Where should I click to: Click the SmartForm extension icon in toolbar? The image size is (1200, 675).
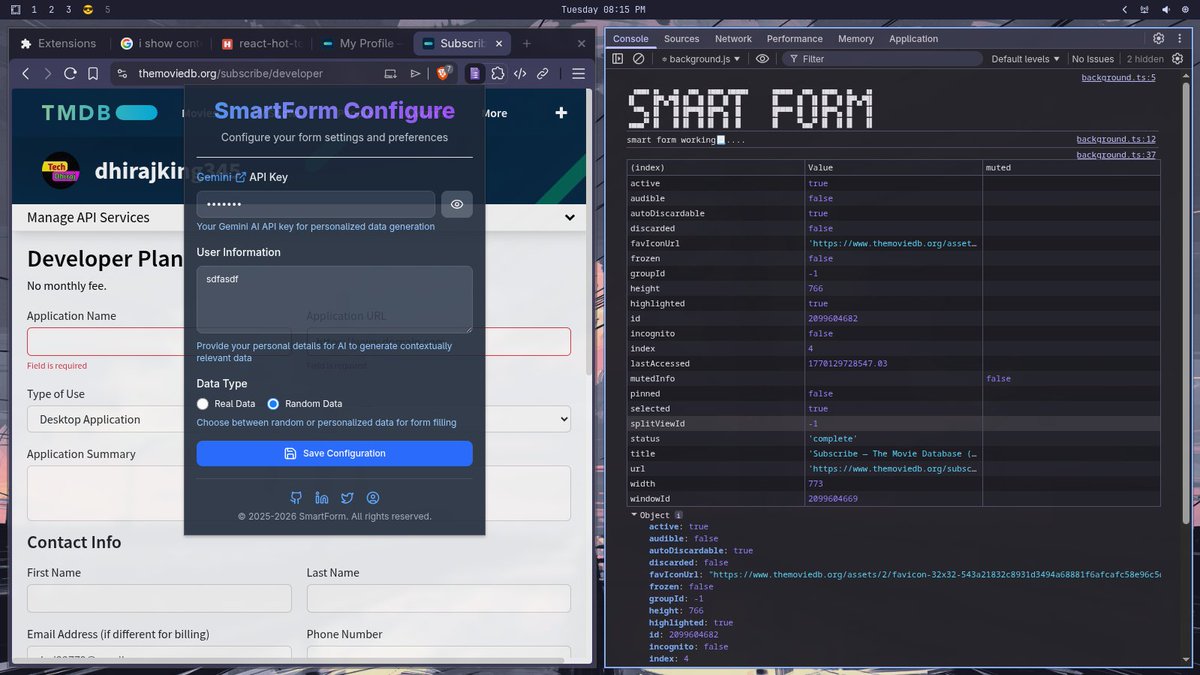tap(474, 73)
